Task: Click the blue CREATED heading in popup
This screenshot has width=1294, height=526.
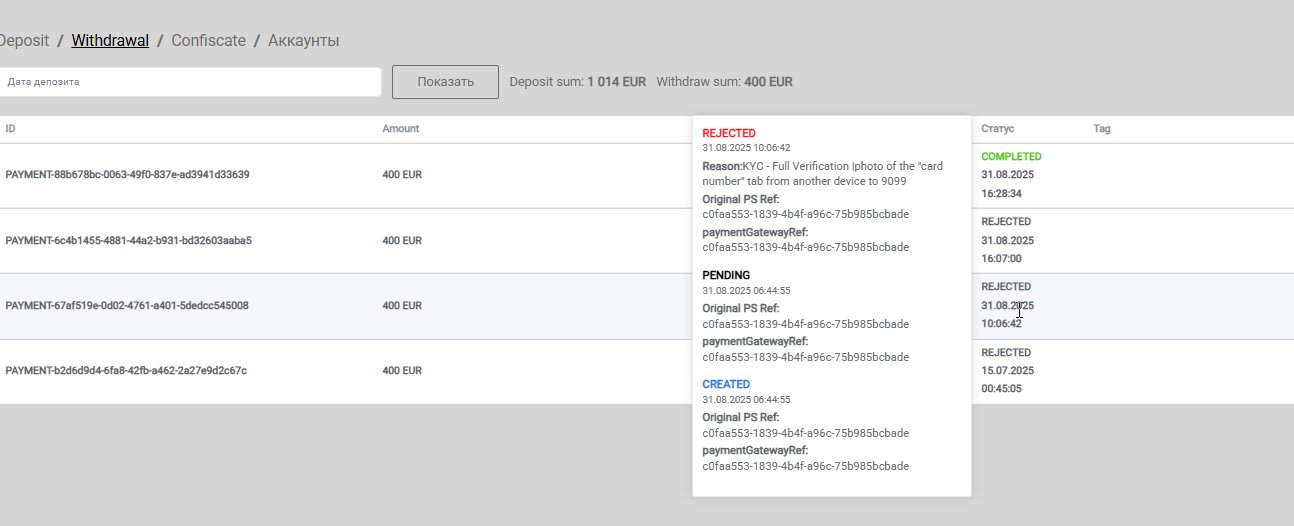Action: pyautogui.click(x=726, y=384)
